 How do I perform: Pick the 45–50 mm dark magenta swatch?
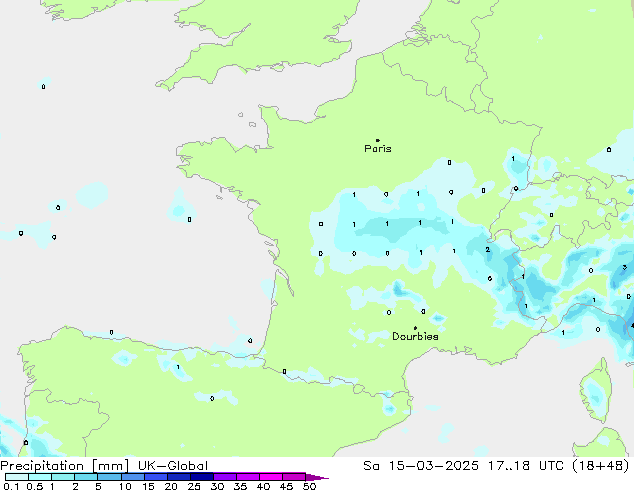(x=294, y=477)
